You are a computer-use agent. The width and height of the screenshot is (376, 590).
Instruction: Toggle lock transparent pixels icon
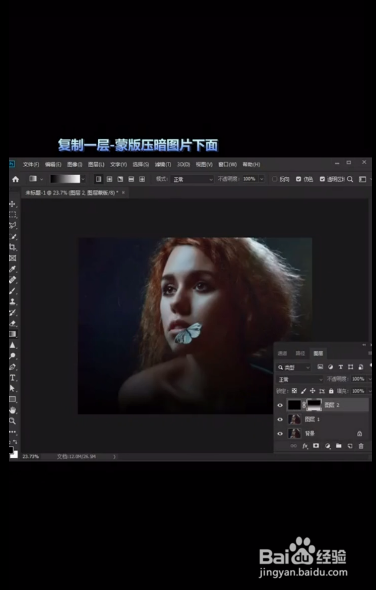pyautogui.click(x=294, y=391)
